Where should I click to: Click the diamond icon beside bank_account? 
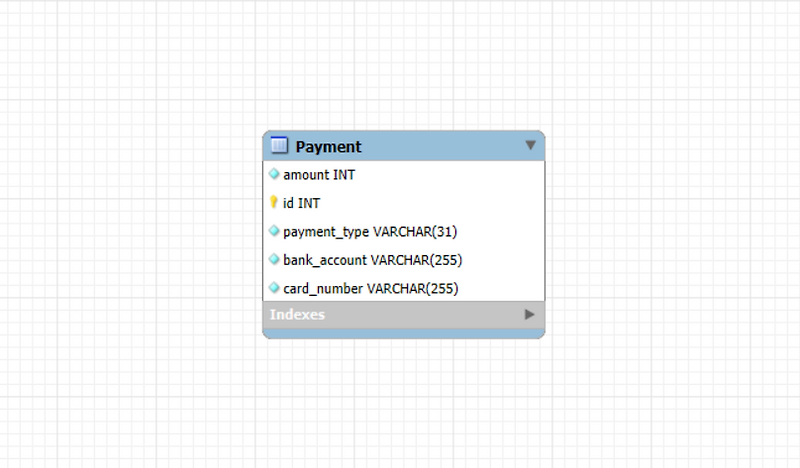(274, 259)
